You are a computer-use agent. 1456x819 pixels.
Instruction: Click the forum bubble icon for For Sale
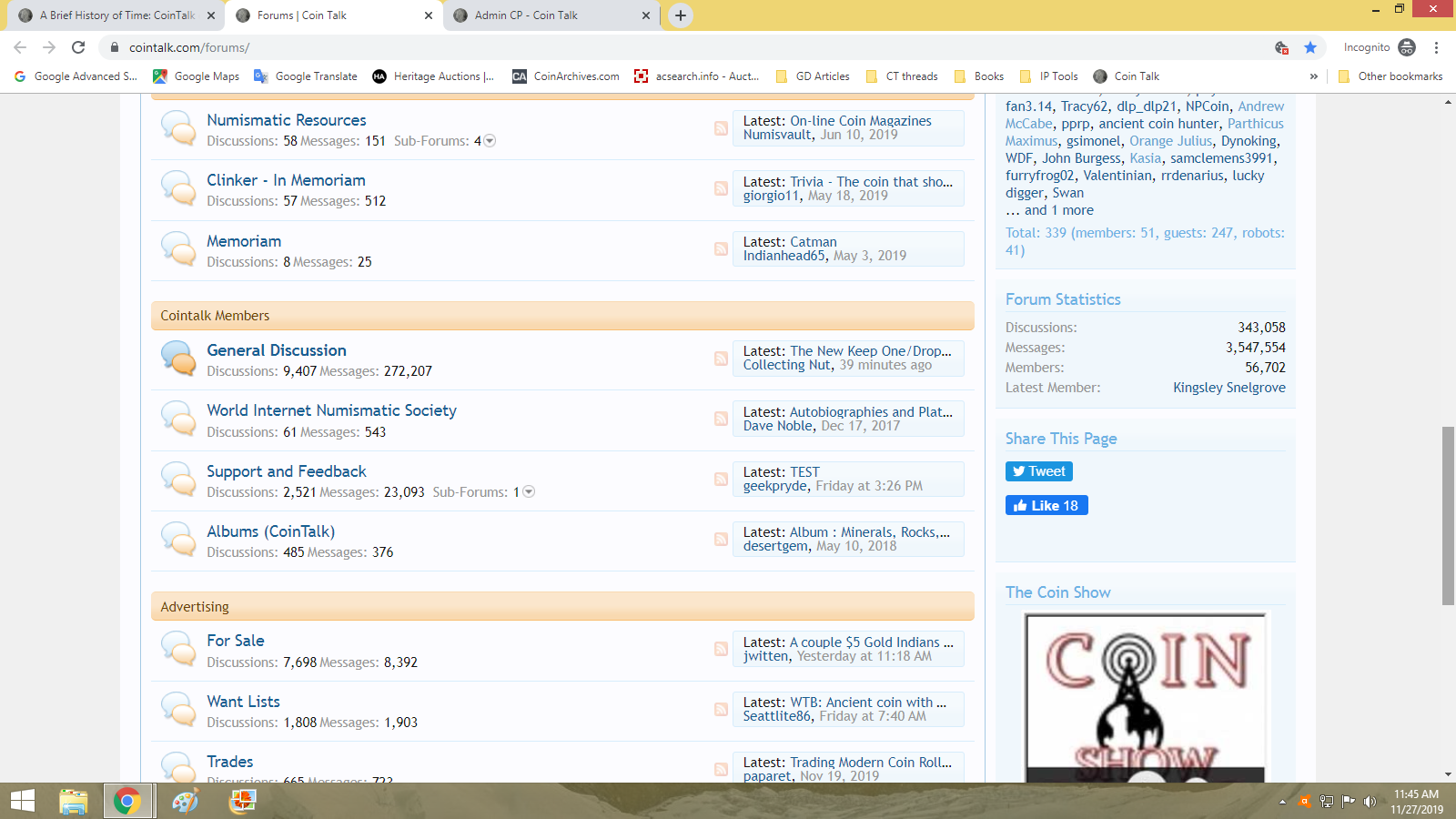pos(178,650)
